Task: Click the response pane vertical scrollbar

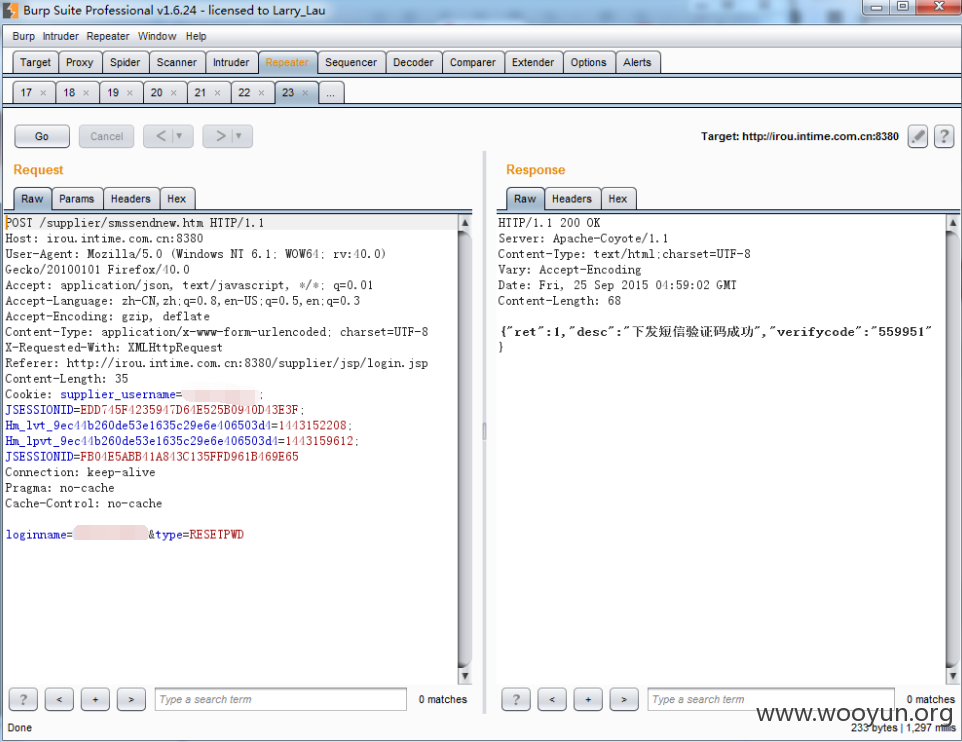Action: tap(953, 449)
